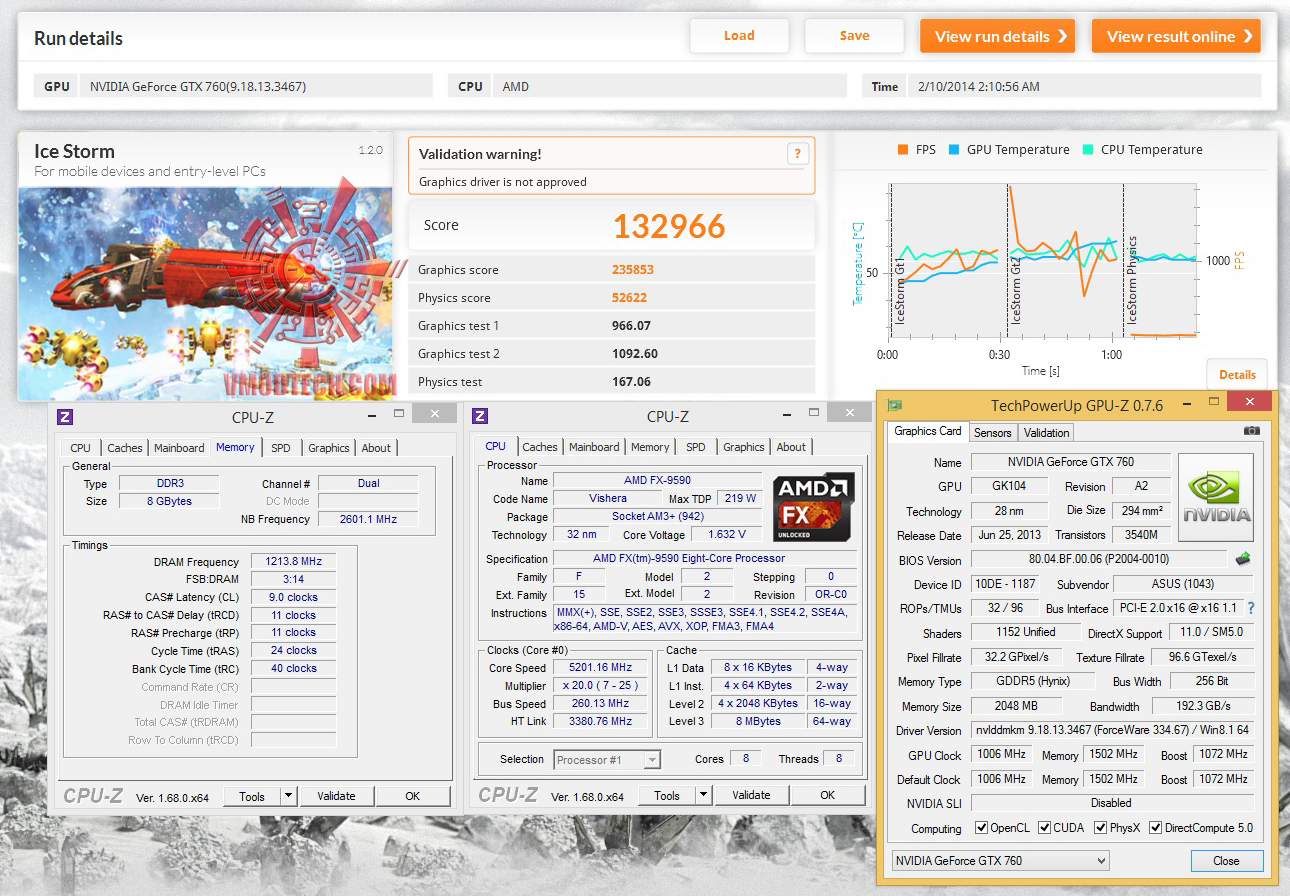Select the Graphics Card tab in GPU-Z
Screen dimensions: 1290x896
point(927,431)
